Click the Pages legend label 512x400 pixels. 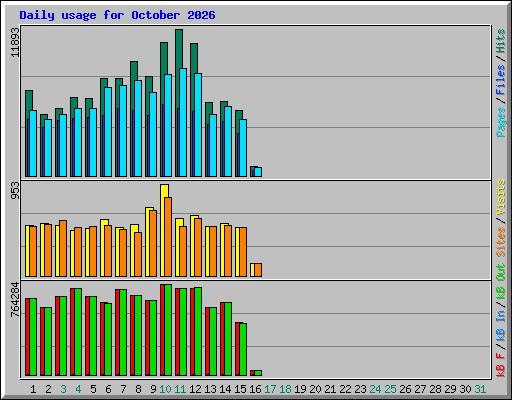coord(501,122)
